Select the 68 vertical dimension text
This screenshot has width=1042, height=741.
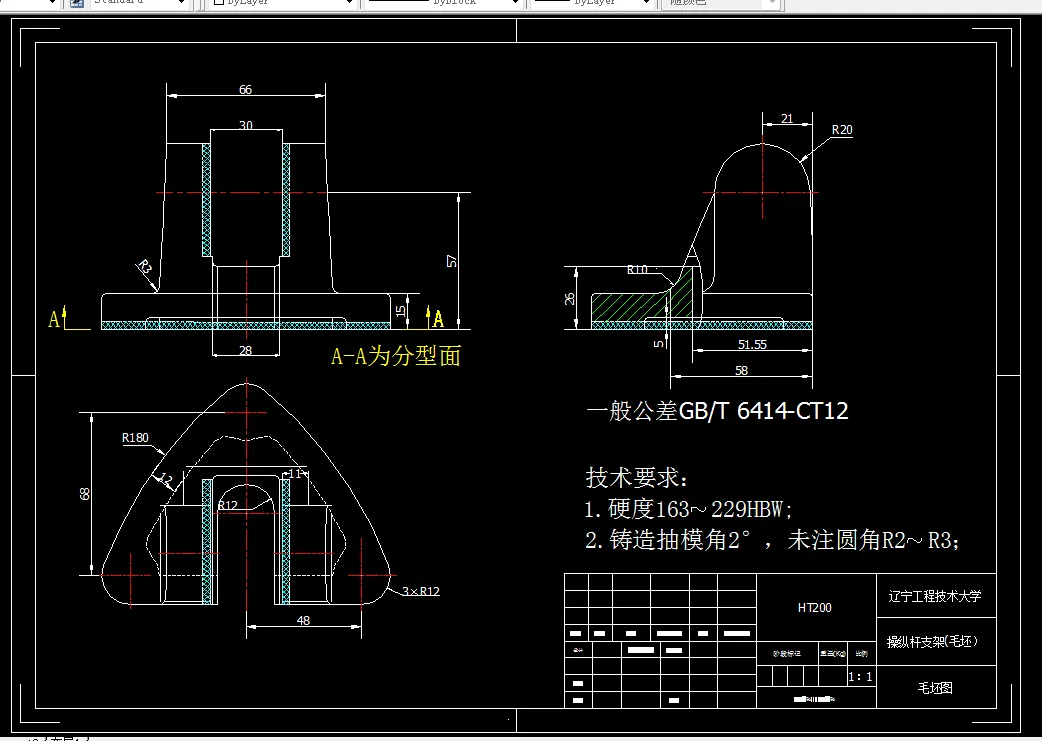tap(84, 494)
